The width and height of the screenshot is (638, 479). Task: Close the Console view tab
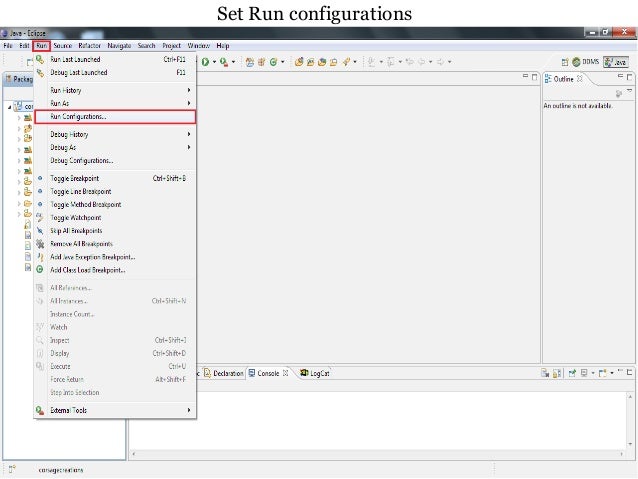click(286, 373)
